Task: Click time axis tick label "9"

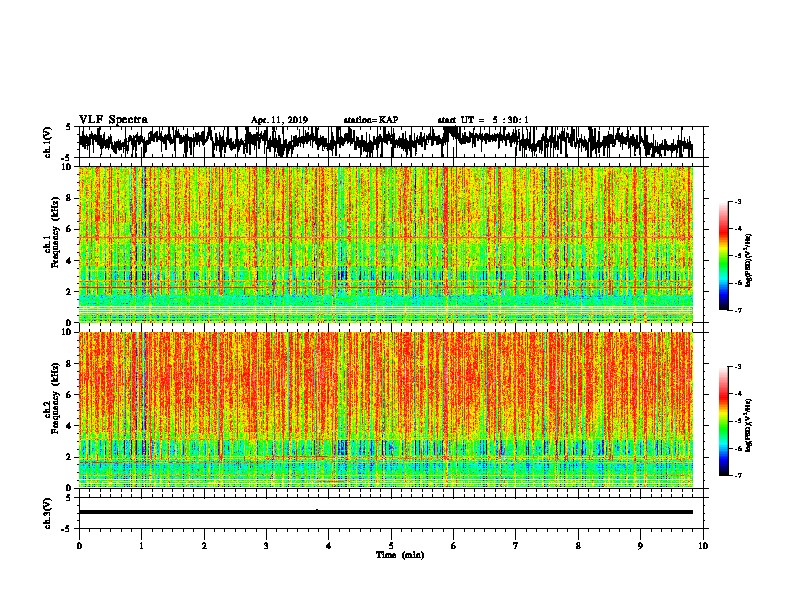Action: [x=640, y=546]
